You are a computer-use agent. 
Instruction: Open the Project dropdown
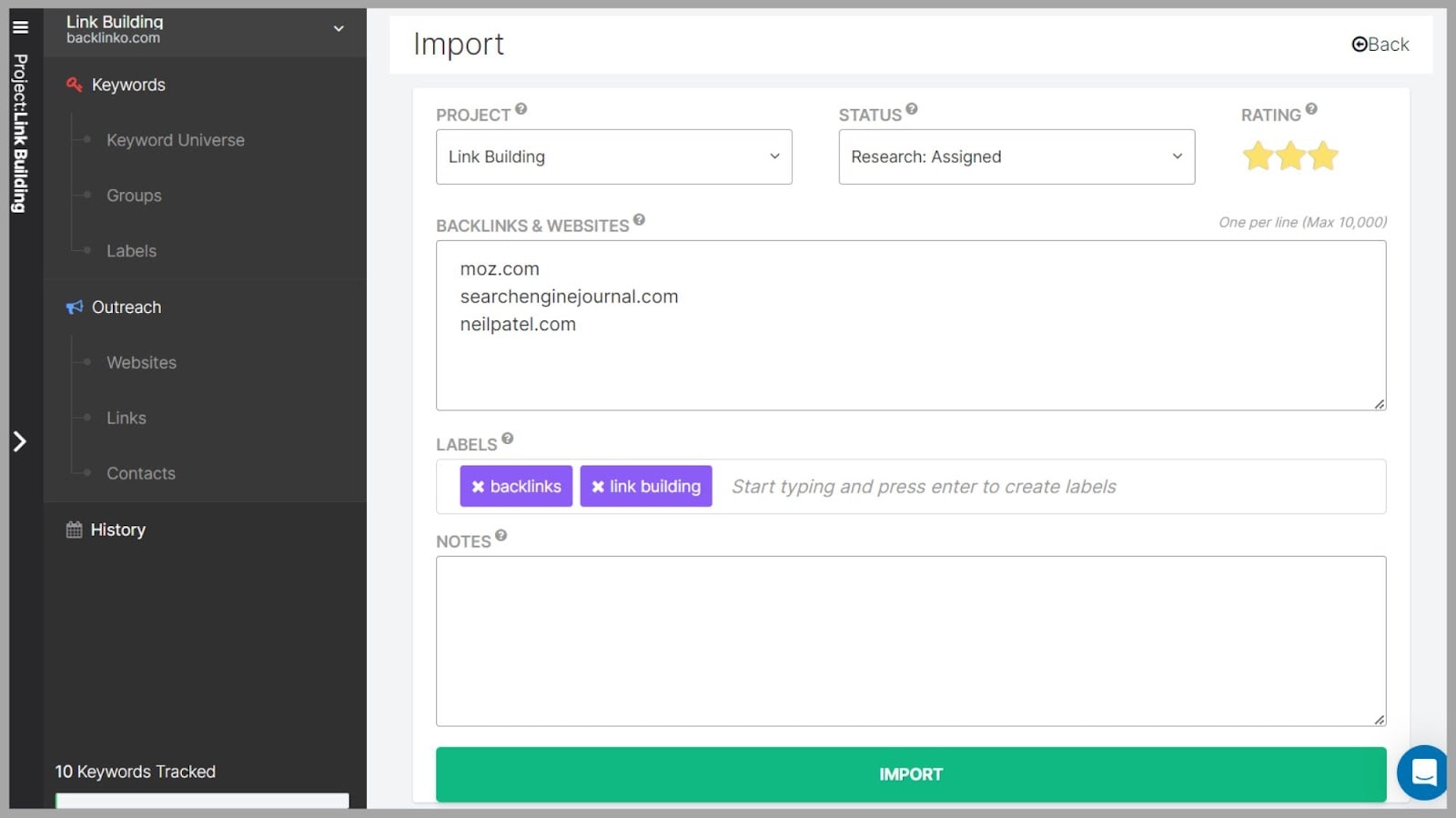coord(613,157)
